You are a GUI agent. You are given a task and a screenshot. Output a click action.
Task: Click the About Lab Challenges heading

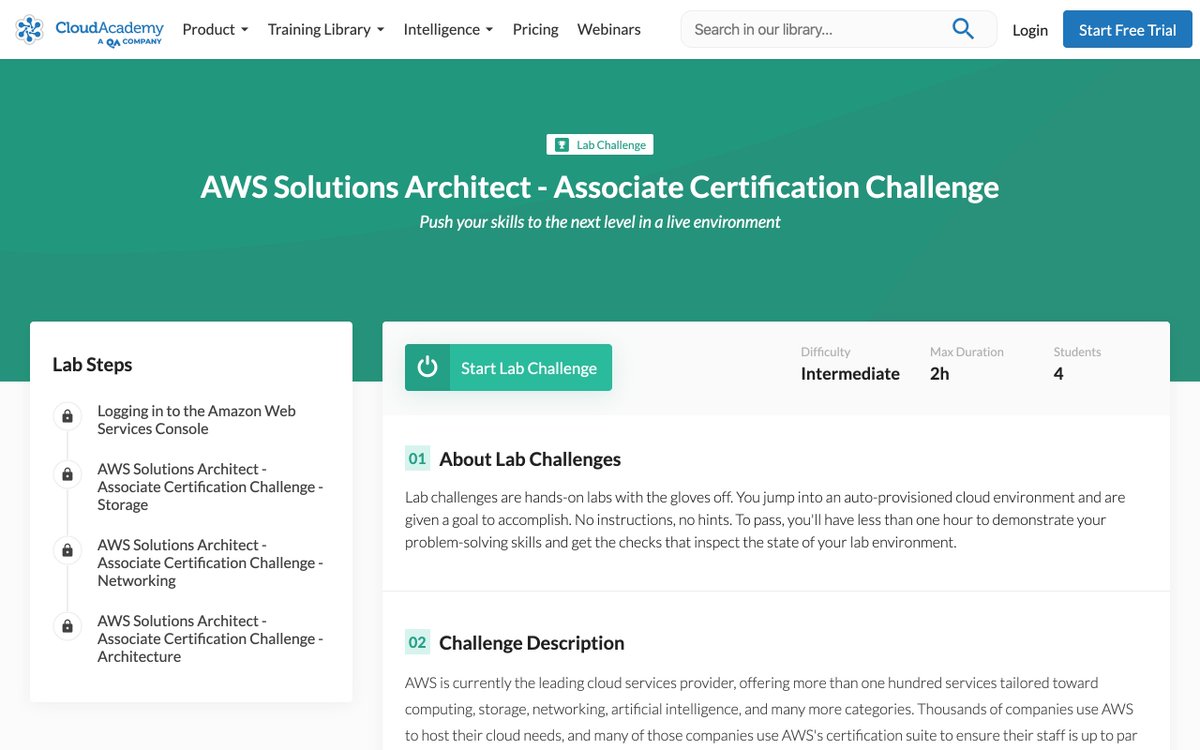(x=530, y=459)
